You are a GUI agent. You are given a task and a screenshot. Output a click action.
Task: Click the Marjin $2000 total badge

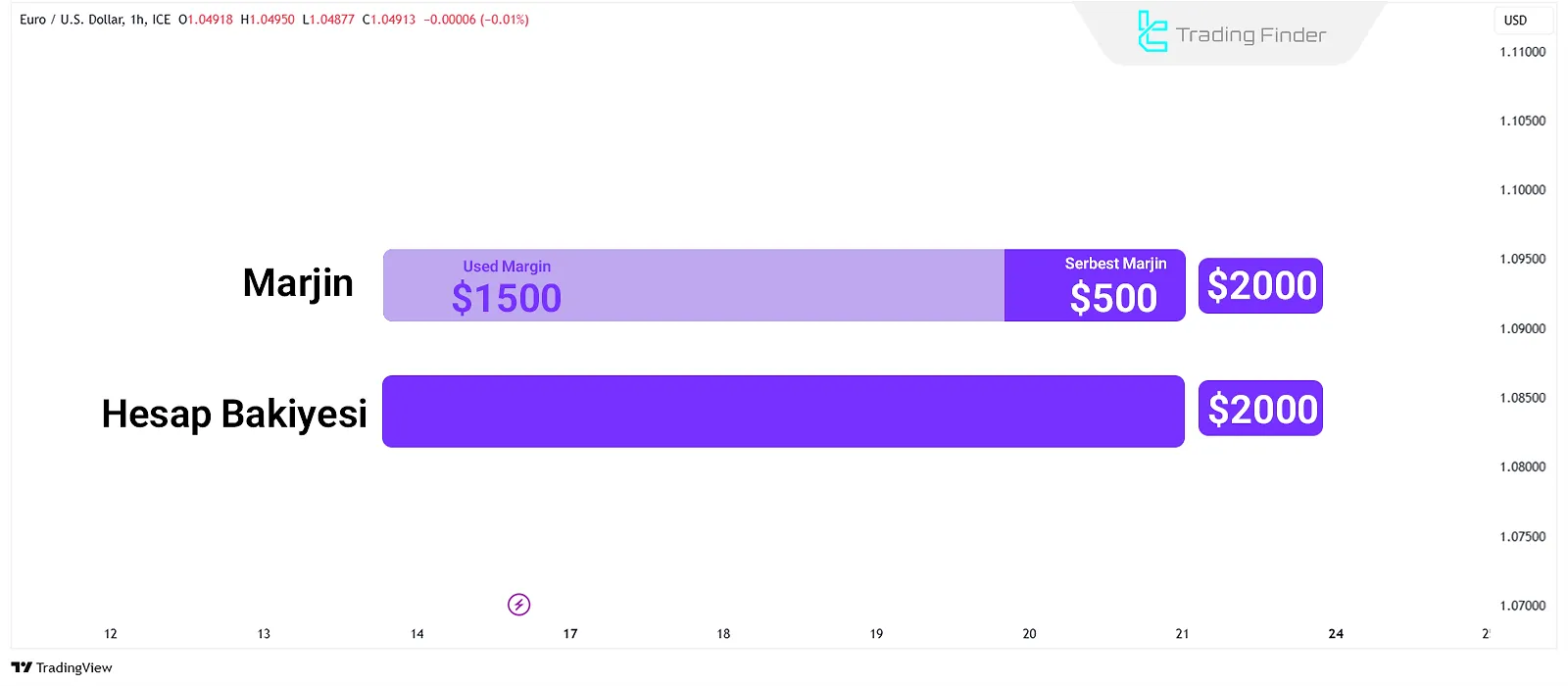pyautogui.click(x=1260, y=286)
